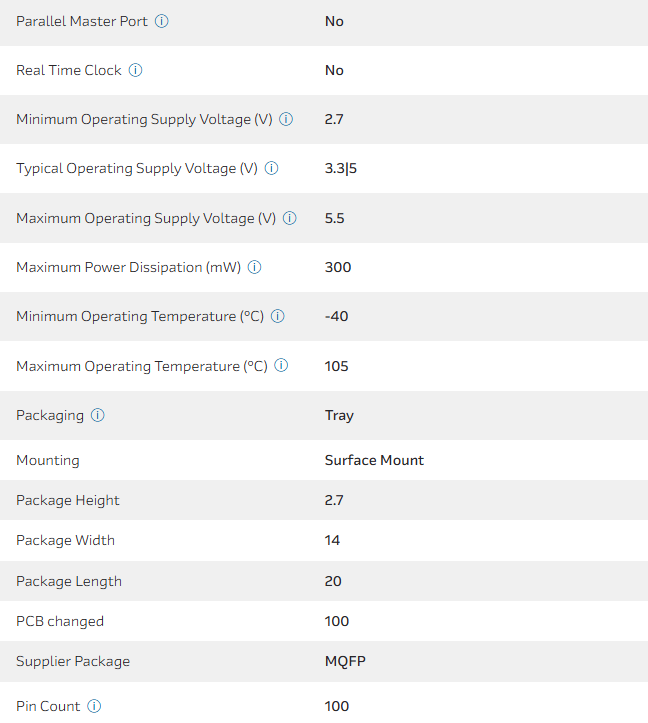
Task: Click the Supplier Package label
Action: (73, 661)
